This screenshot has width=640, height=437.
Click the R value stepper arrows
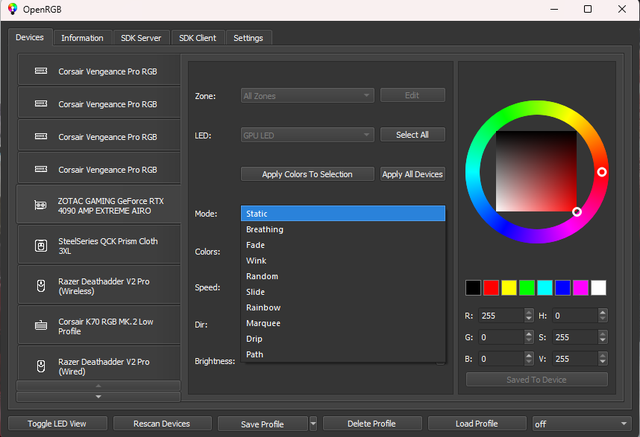(529, 315)
